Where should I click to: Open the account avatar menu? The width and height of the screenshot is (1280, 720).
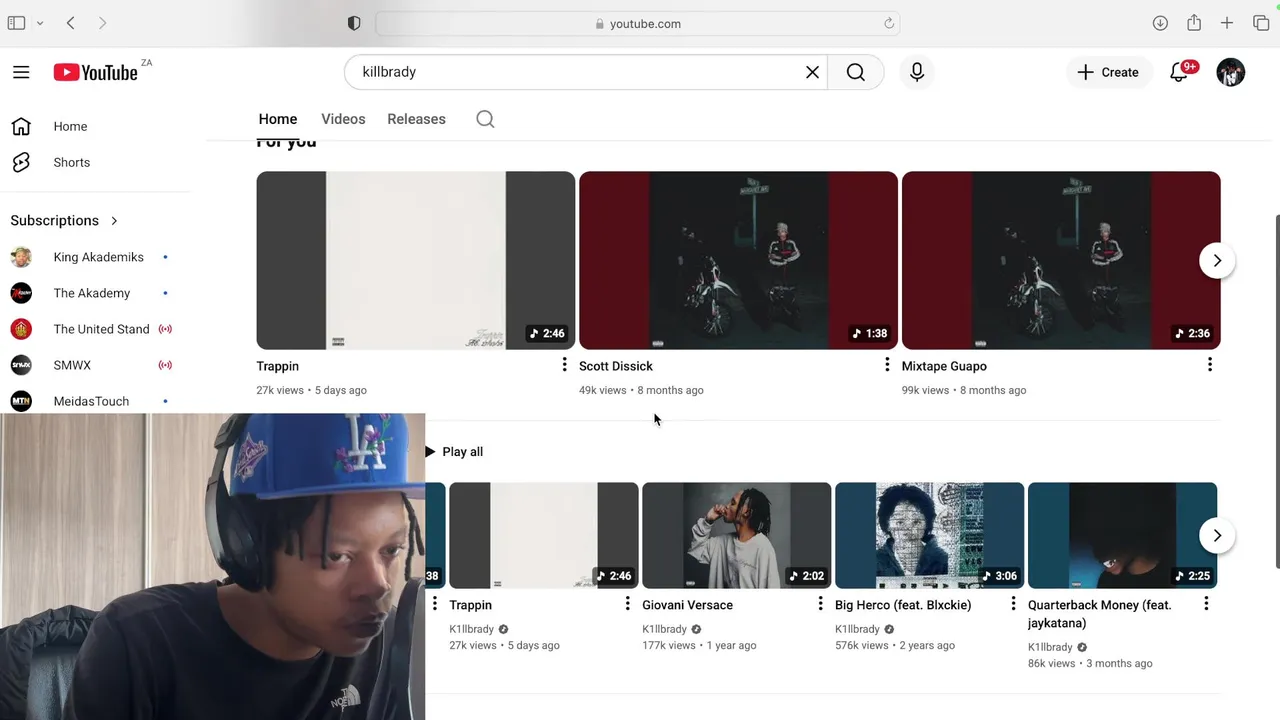tap(1231, 72)
